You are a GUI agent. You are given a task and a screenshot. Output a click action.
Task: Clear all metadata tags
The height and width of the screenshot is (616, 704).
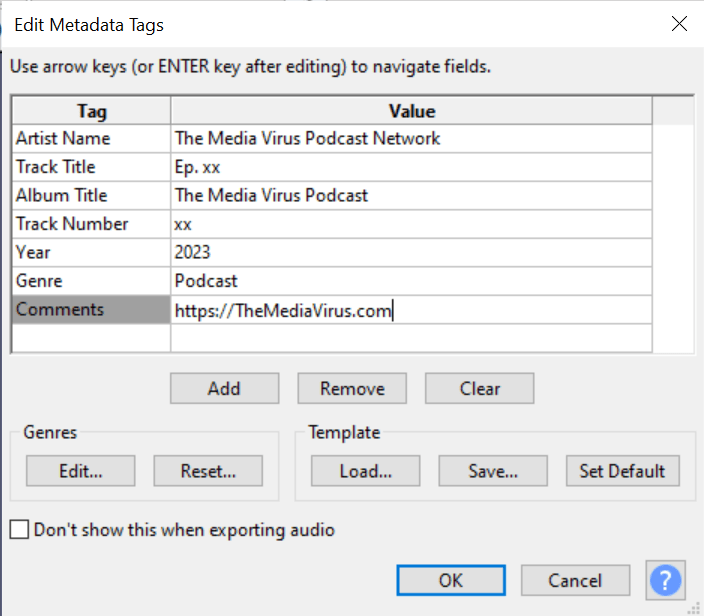click(x=480, y=388)
